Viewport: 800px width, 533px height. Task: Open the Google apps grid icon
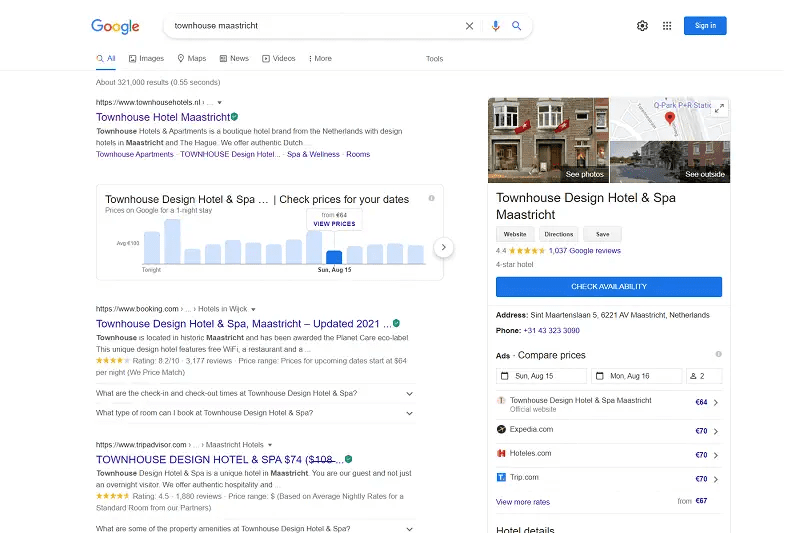[x=667, y=26]
